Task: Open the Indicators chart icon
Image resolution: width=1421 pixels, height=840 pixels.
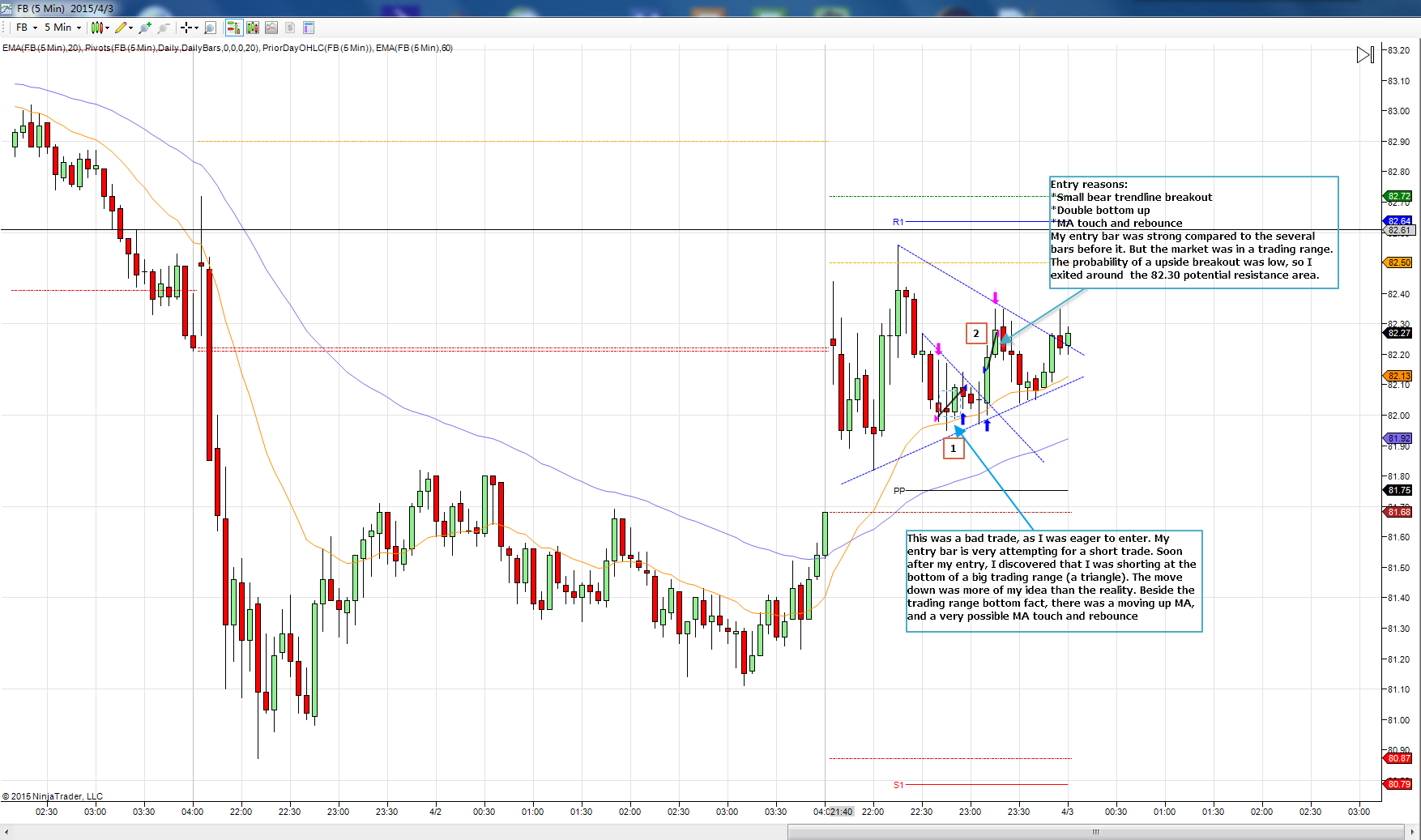Action: point(271,28)
